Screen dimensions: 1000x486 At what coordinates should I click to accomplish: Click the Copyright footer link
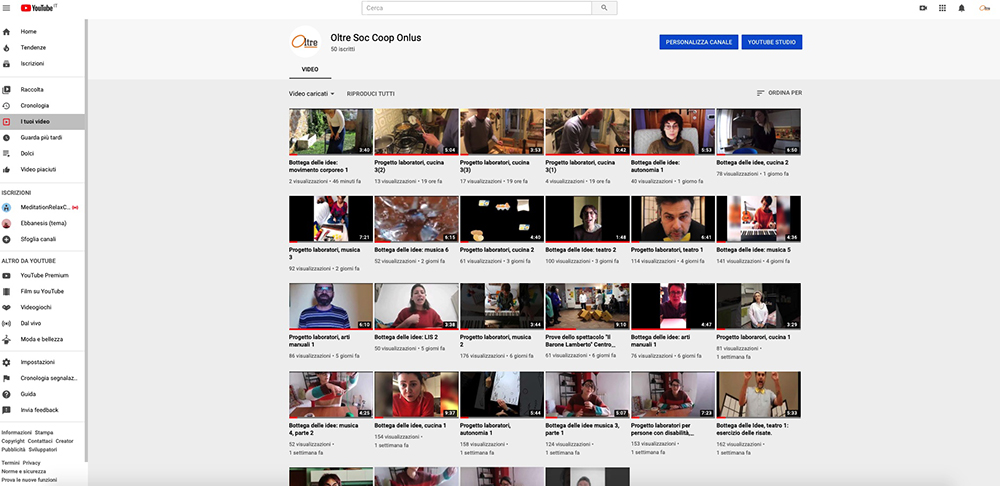(x=13, y=441)
